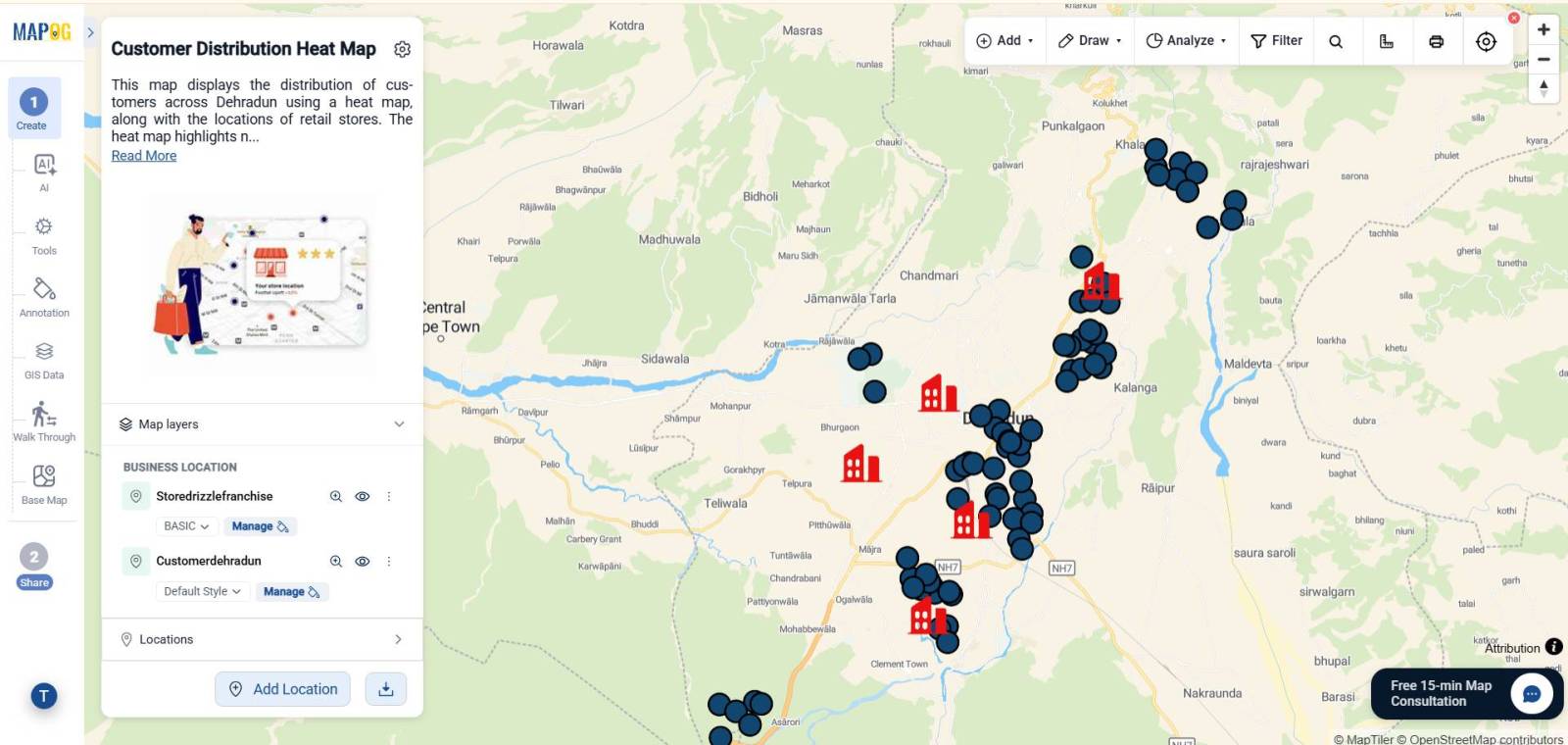Click the print map icon
This screenshot has width=1568, height=745.
(x=1437, y=41)
